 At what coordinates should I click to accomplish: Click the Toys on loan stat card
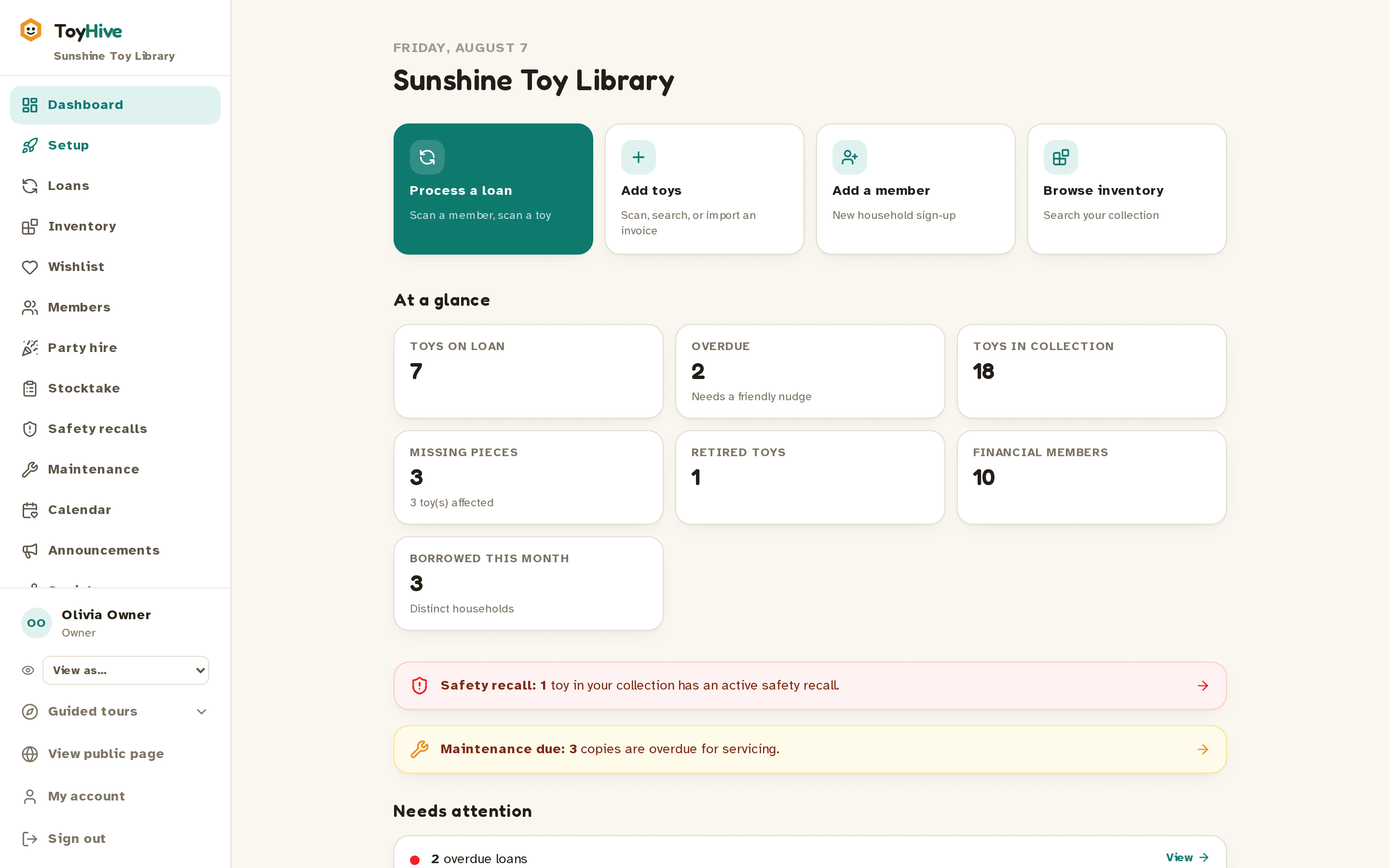(x=528, y=371)
